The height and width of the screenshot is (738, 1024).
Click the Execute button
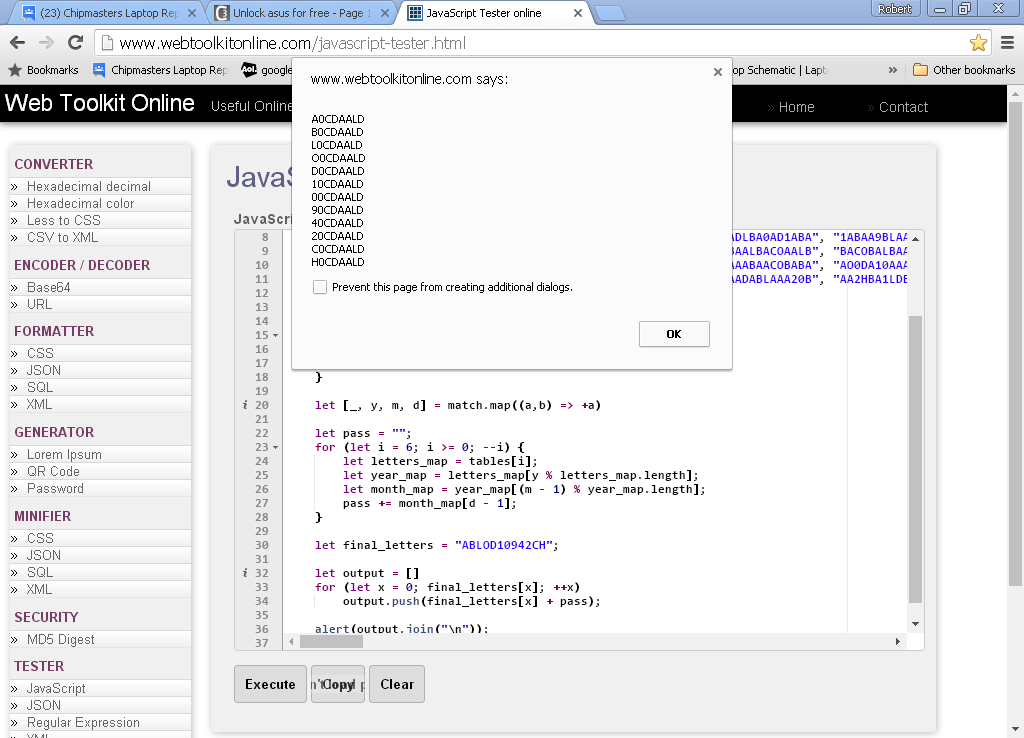(270, 684)
